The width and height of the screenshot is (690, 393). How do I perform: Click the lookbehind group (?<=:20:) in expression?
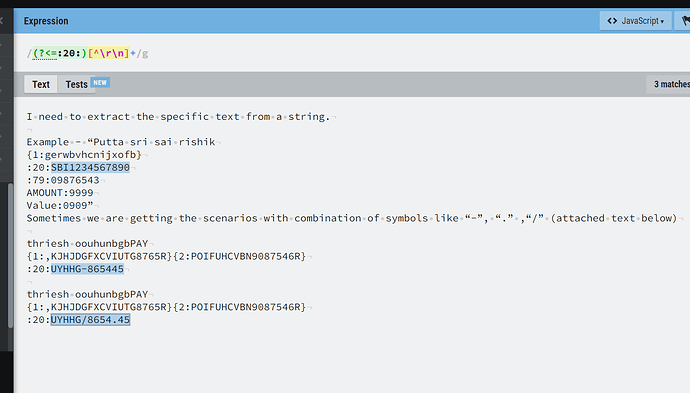pos(60,53)
